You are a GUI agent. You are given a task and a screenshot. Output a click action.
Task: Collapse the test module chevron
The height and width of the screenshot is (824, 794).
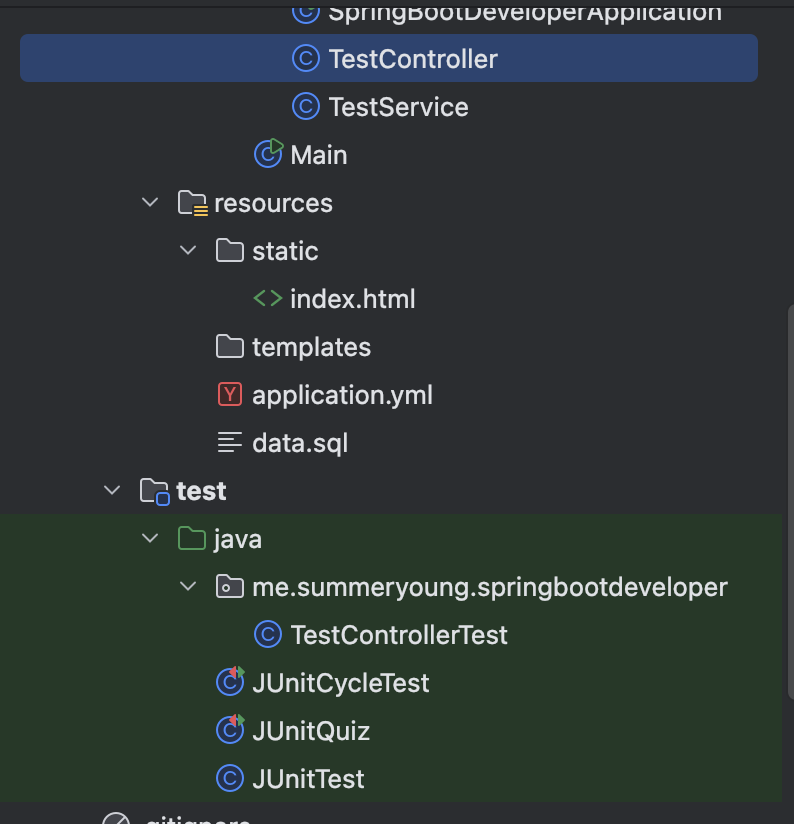pos(112,491)
